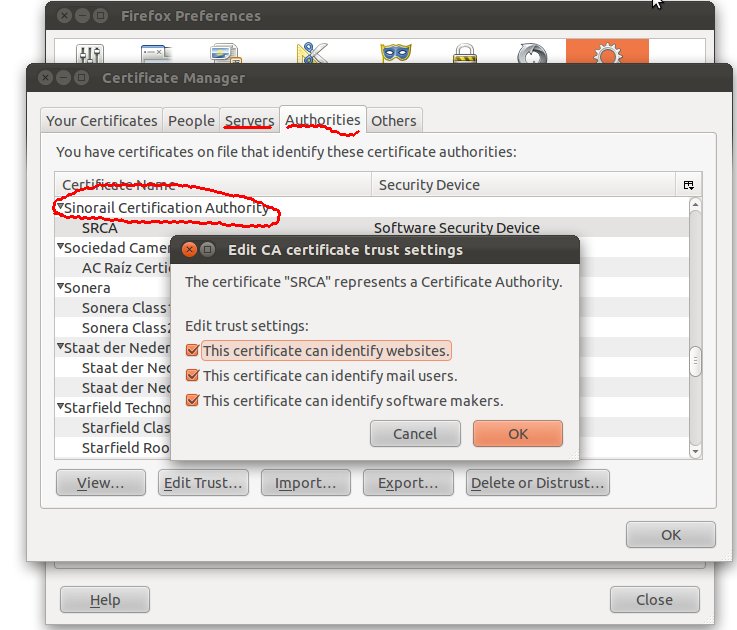Click OK in Edit CA trust dialog
Viewport: 737px width, 630px height.
(x=518, y=433)
